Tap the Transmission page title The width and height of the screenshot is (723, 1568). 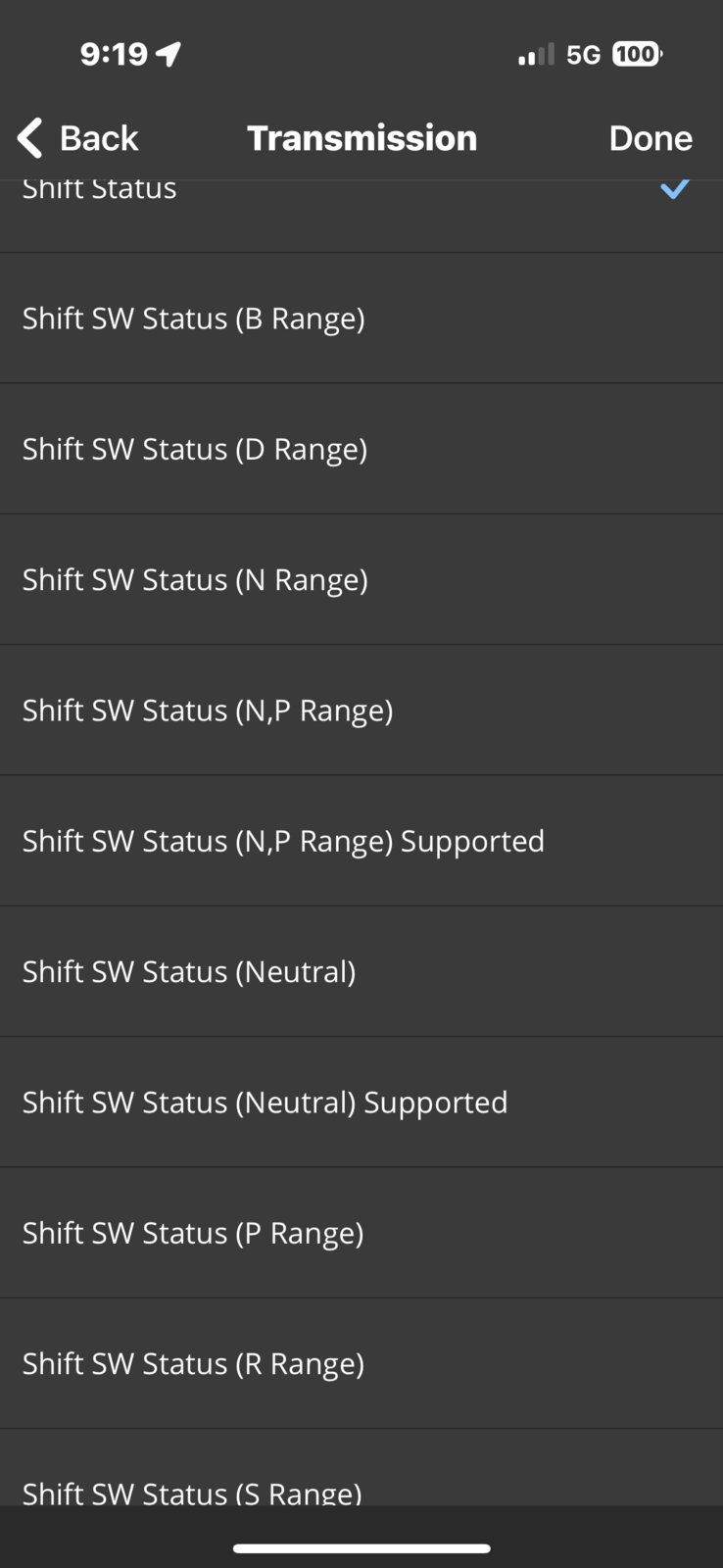[361, 138]
